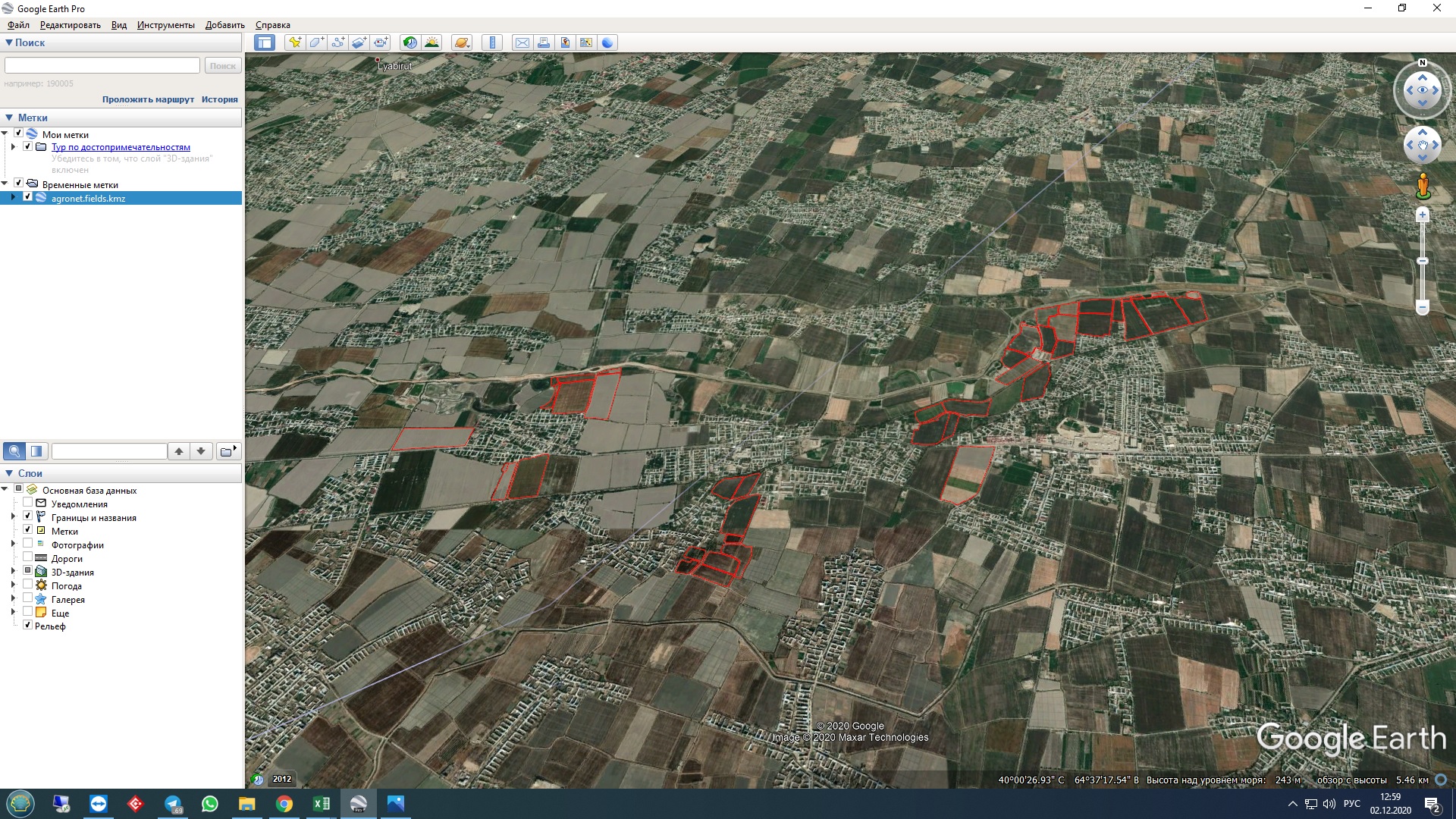Select the Add Polygon tool
The width and height of the screenshot is (1456, 819).
click(316, 42)
